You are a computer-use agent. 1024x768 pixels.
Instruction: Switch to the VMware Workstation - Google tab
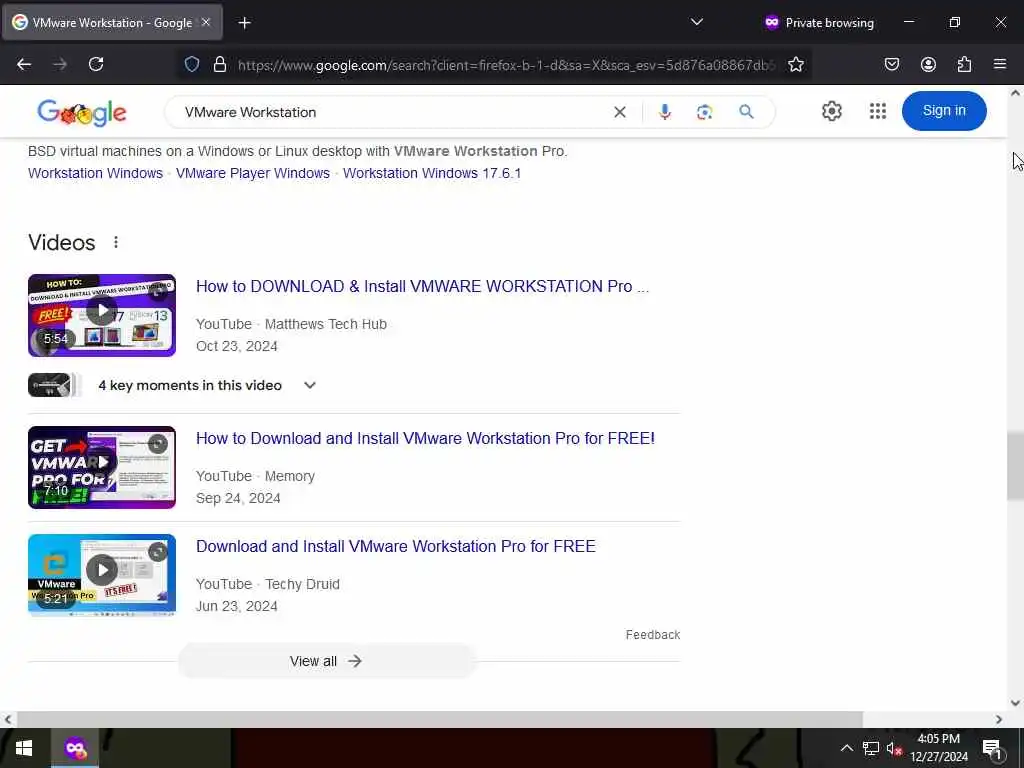(112, 22)
